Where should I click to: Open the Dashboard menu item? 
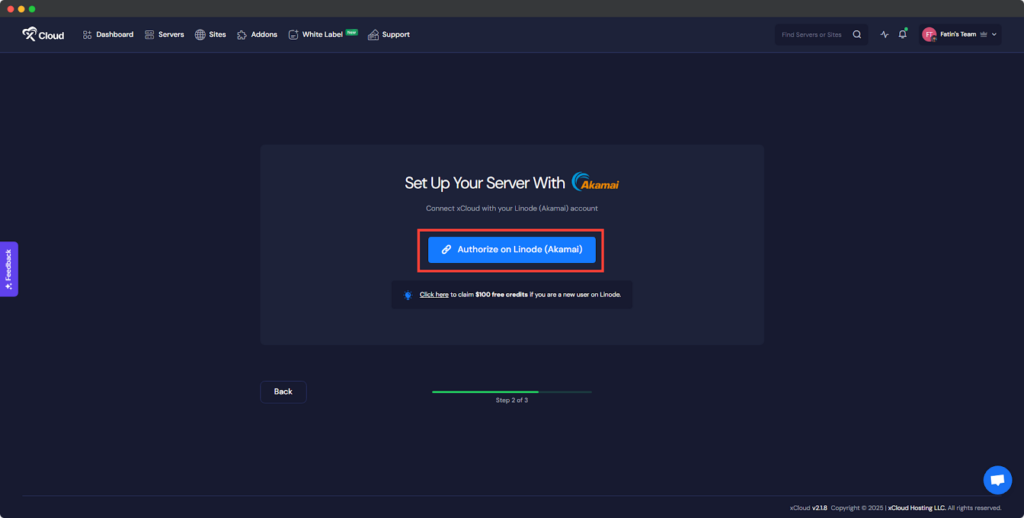click(108, 35)
